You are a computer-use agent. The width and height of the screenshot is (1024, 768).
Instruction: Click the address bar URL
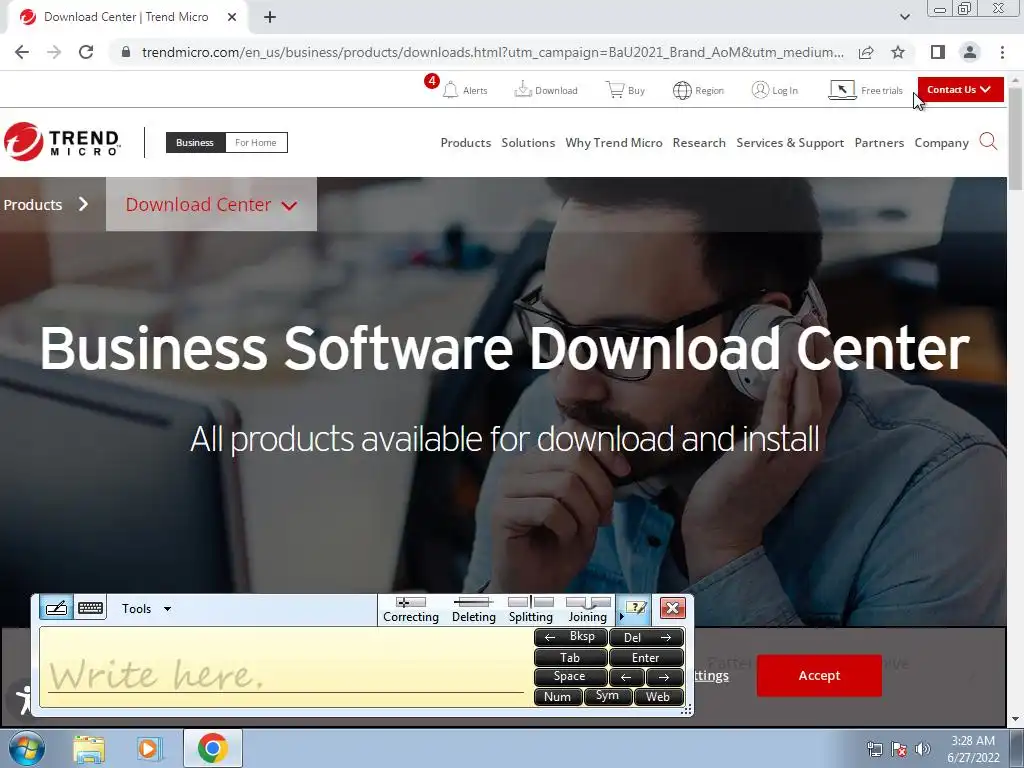coord(492,52)
